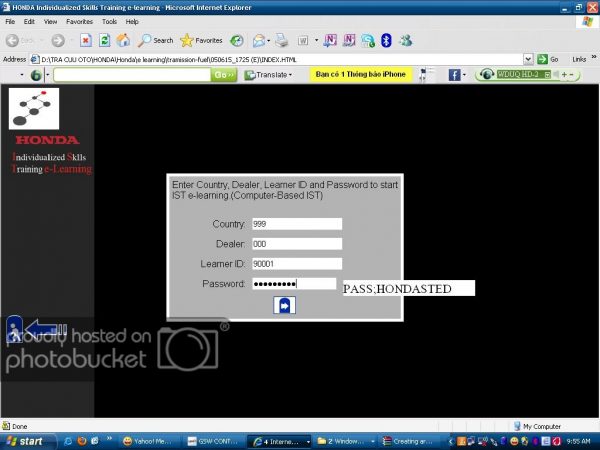Open the radio station player widget

coord(528,75)
